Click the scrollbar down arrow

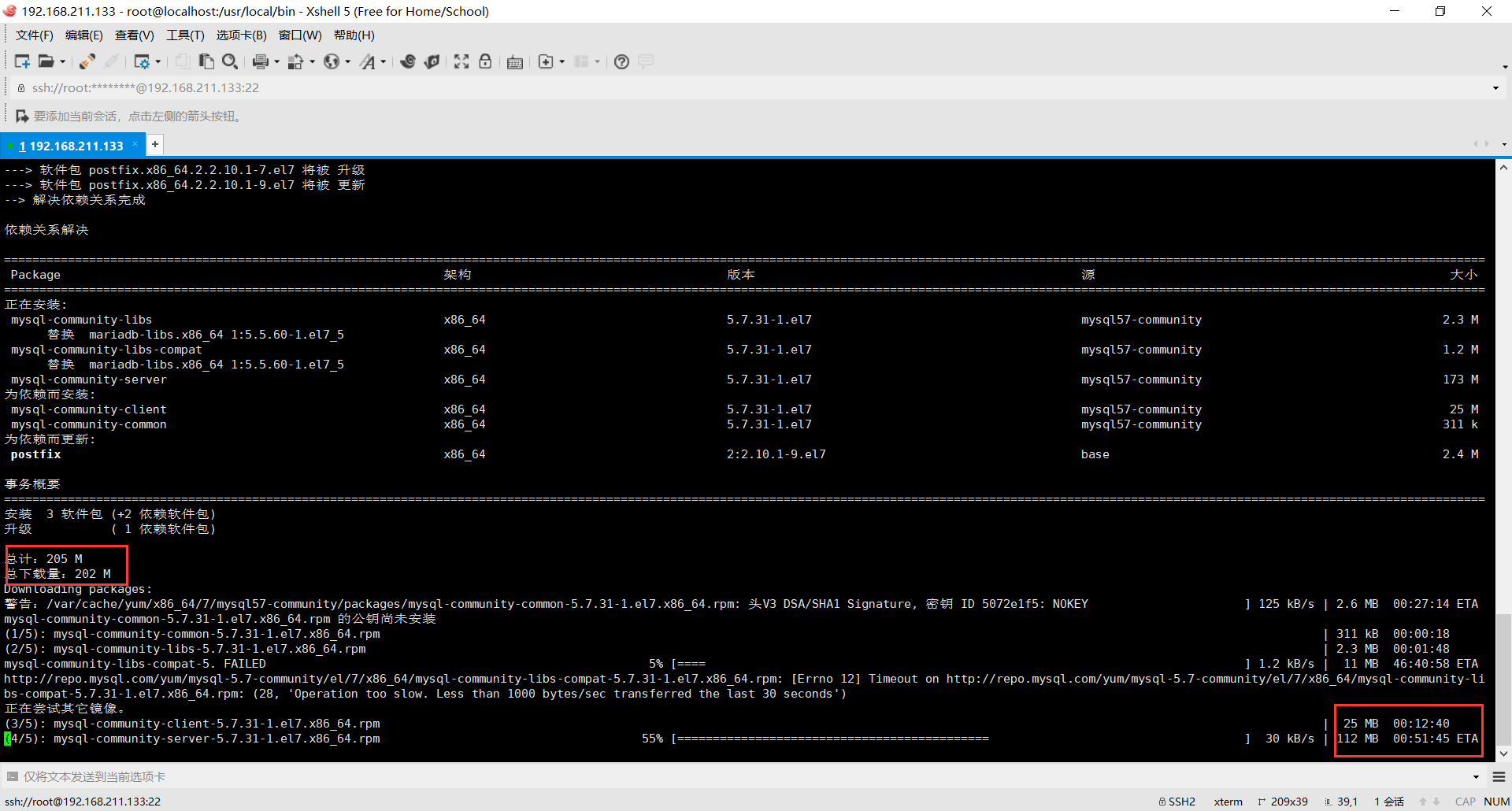[1503, 754]
